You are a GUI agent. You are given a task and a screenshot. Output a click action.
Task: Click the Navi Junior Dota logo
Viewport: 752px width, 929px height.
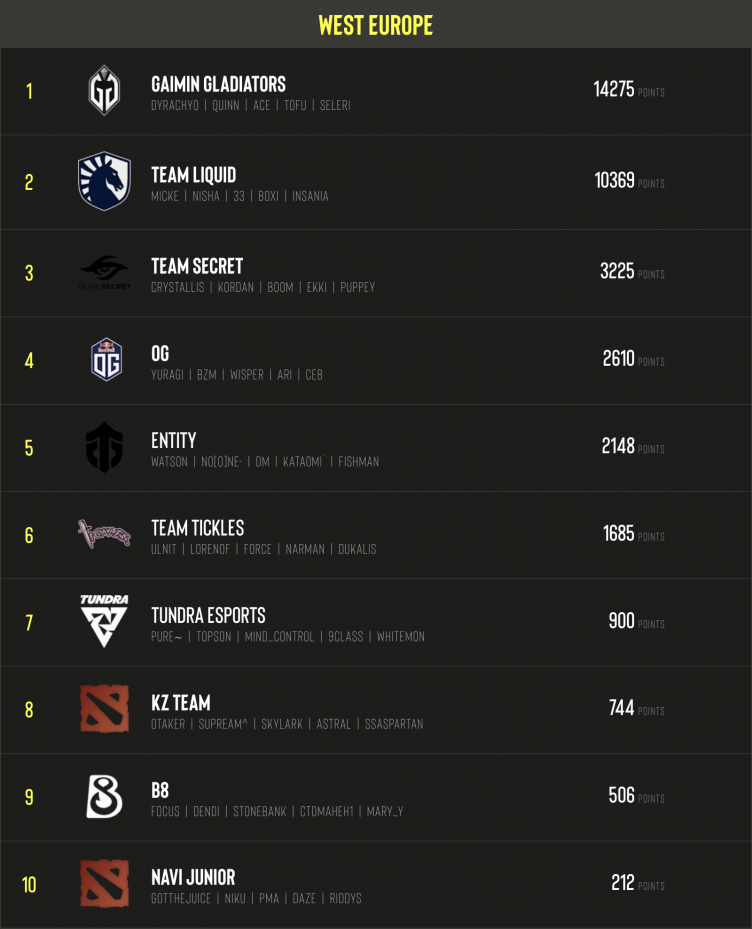click(x=104, y=884)
